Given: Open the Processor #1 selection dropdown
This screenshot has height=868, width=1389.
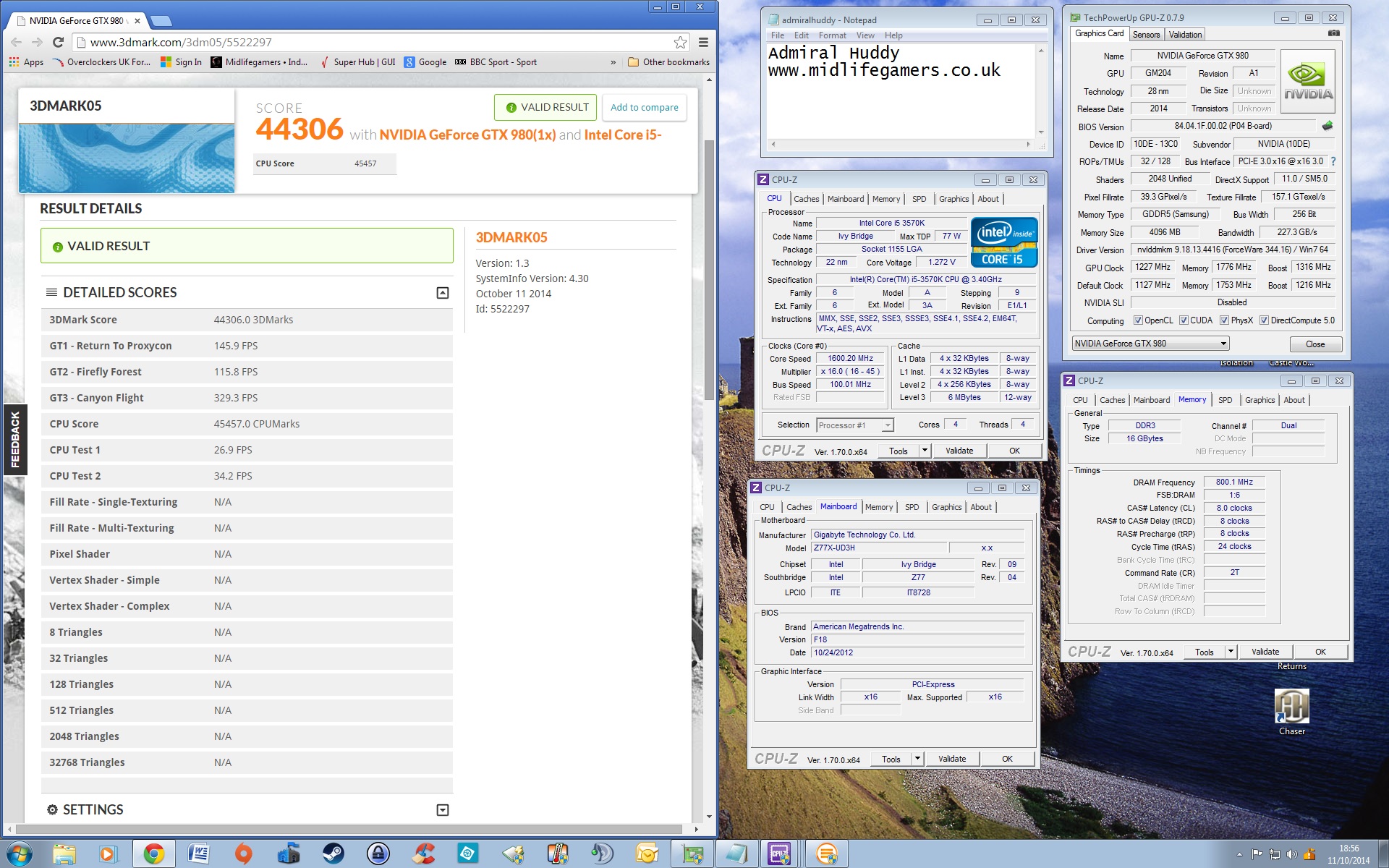Looking at the screenshot, I should click(x=855, y=425).
